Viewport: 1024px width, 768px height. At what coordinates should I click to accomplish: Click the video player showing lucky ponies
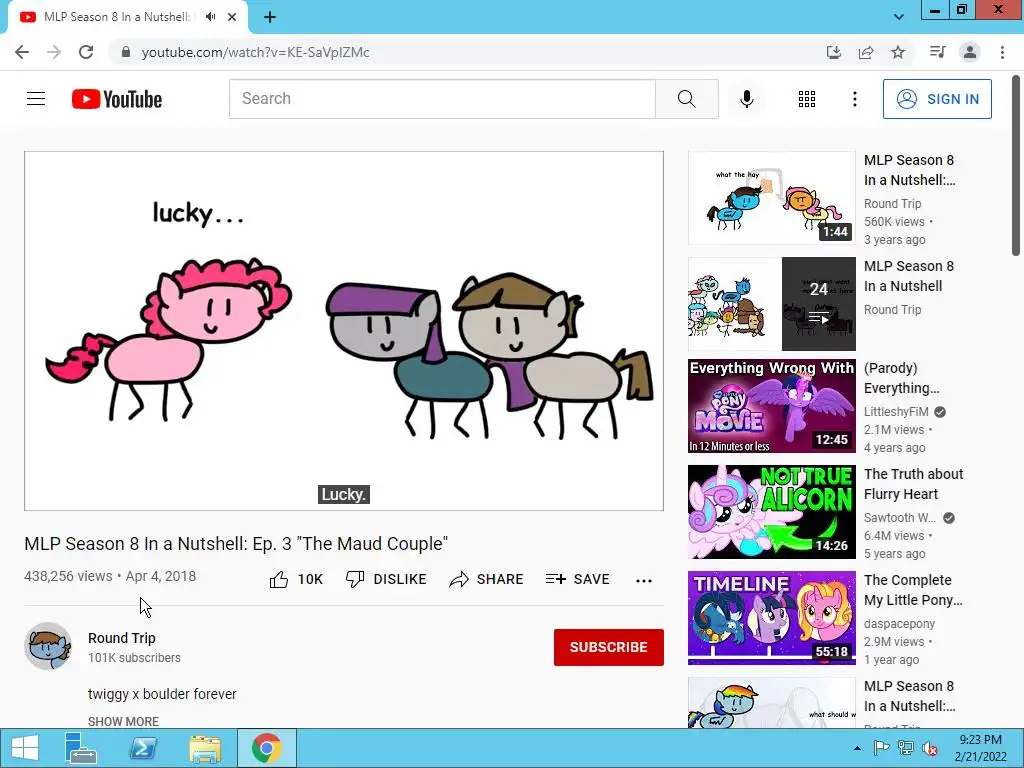click(x=344, y=330)
